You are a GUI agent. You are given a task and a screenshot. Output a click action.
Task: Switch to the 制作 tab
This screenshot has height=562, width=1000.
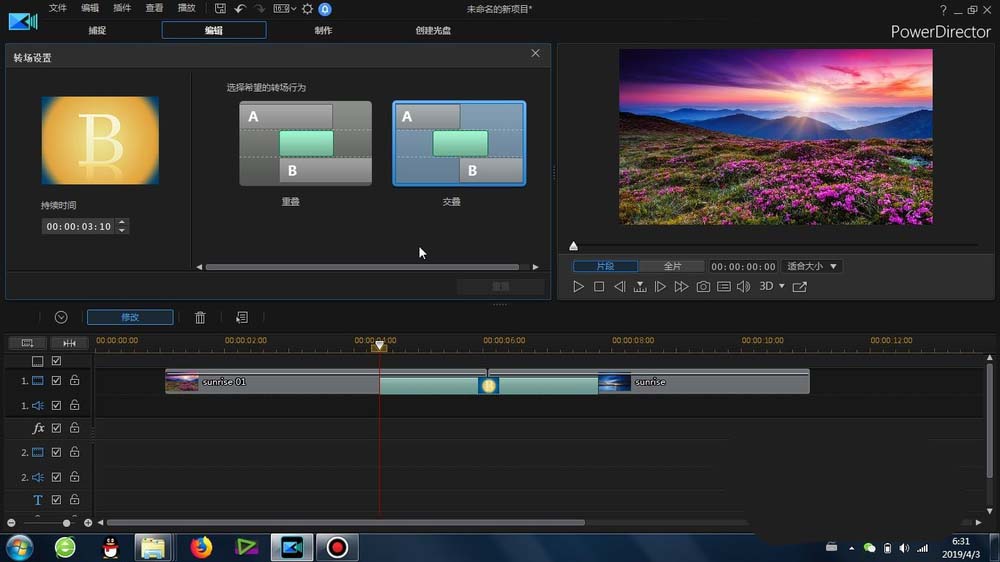click(323, 30)
